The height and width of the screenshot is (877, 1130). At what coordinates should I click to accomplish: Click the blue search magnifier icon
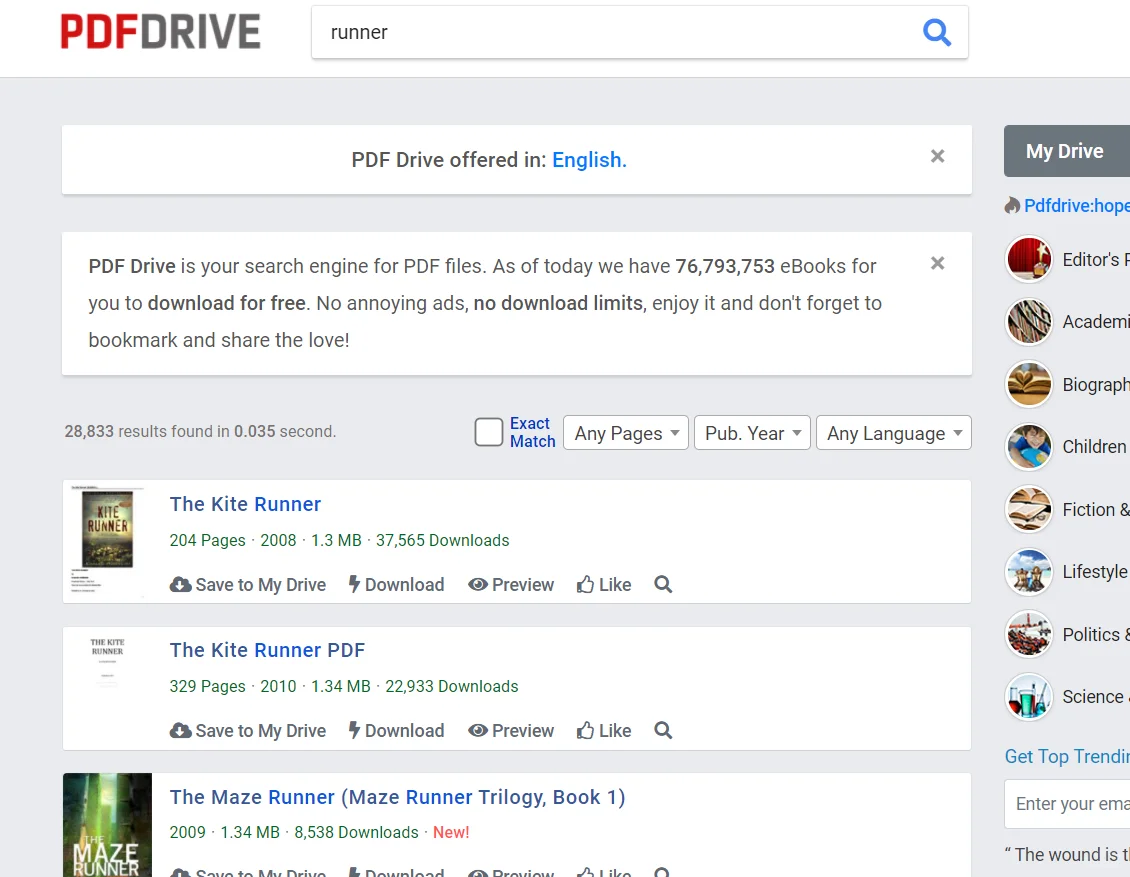[x=937, y=32]
